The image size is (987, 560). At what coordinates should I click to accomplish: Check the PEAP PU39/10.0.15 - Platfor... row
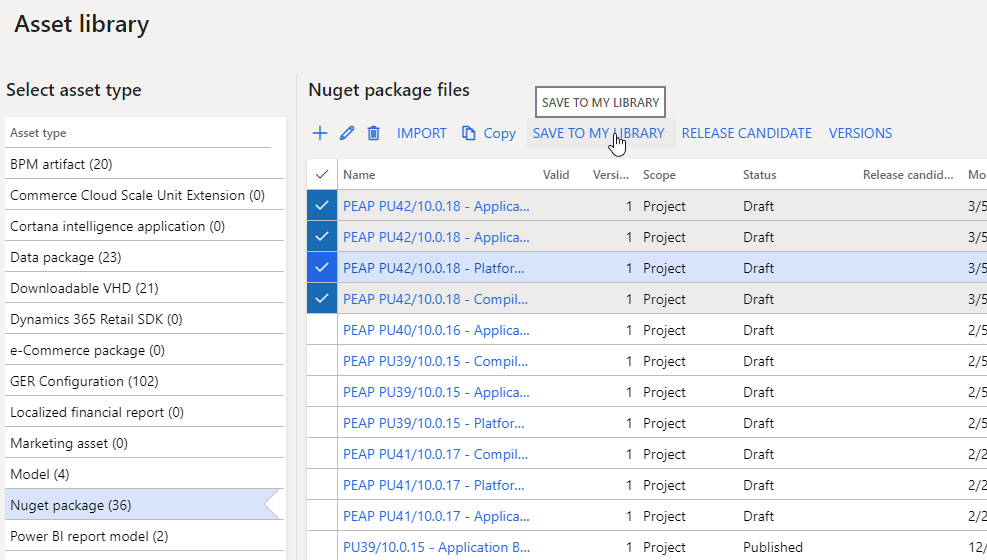coord(322,423)
